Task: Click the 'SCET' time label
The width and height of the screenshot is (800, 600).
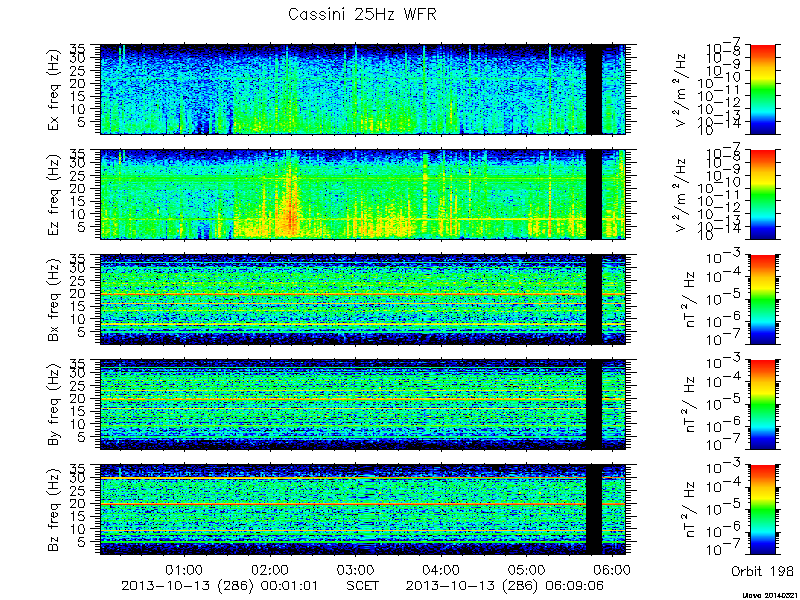Action: (363, 585)
